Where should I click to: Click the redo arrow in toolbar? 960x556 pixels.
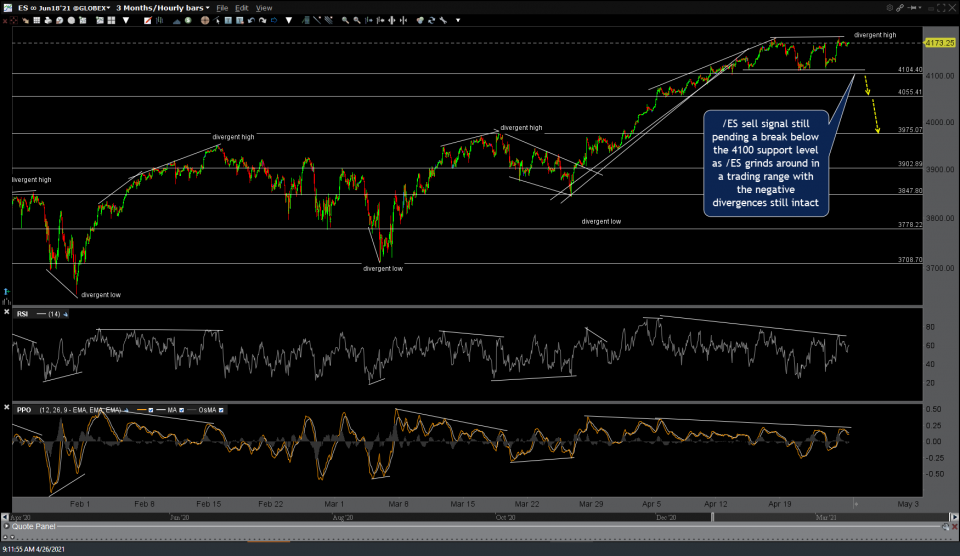point(263,20)
